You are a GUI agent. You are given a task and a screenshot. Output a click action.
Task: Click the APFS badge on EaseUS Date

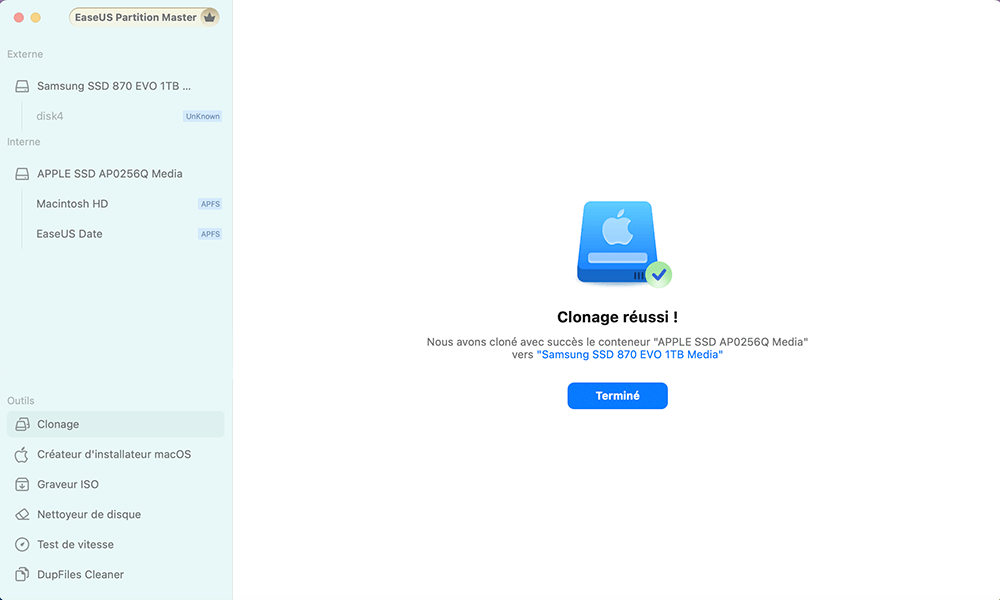click(210, 234)
